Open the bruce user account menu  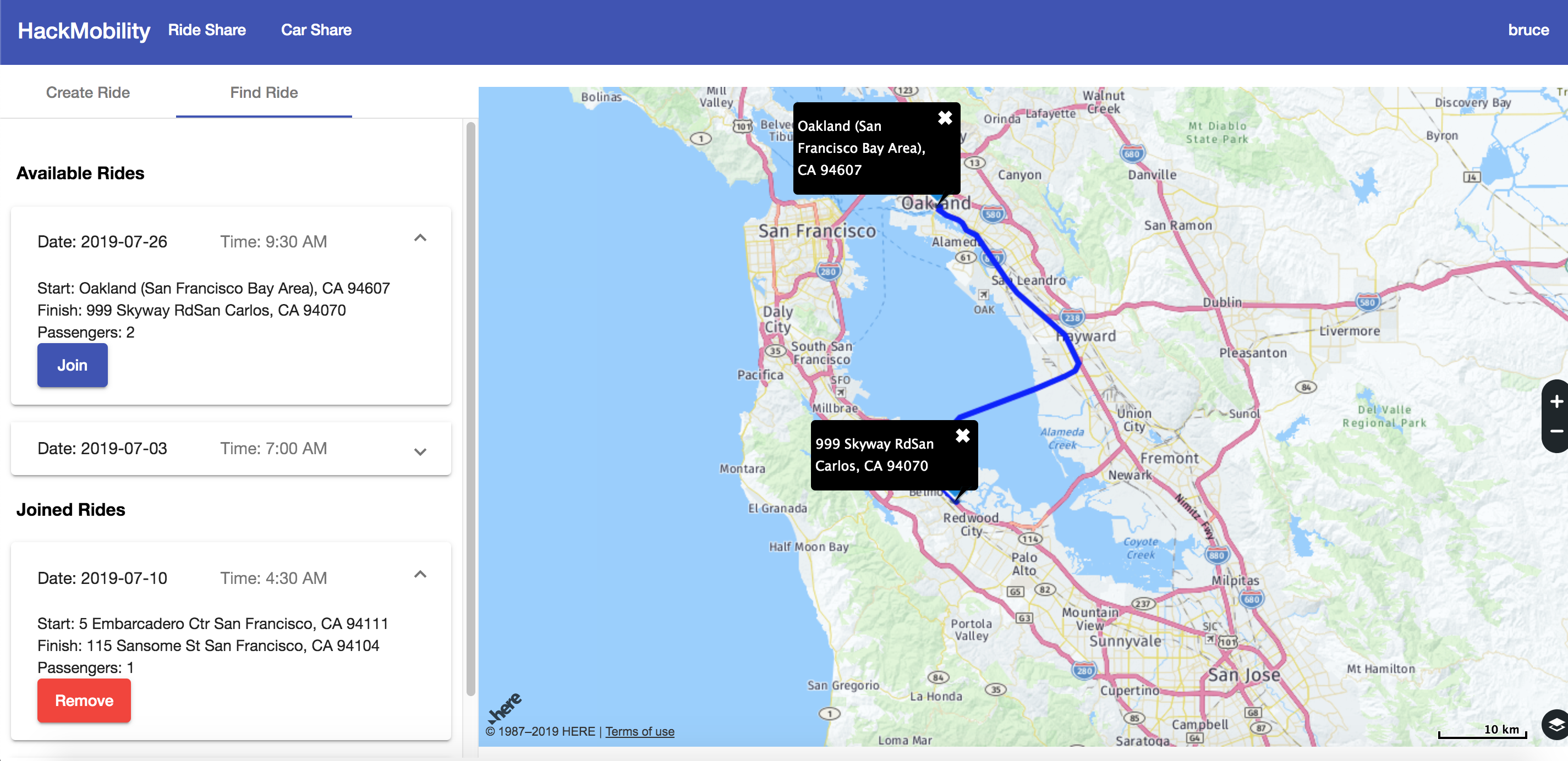(x=1528, y=30)
